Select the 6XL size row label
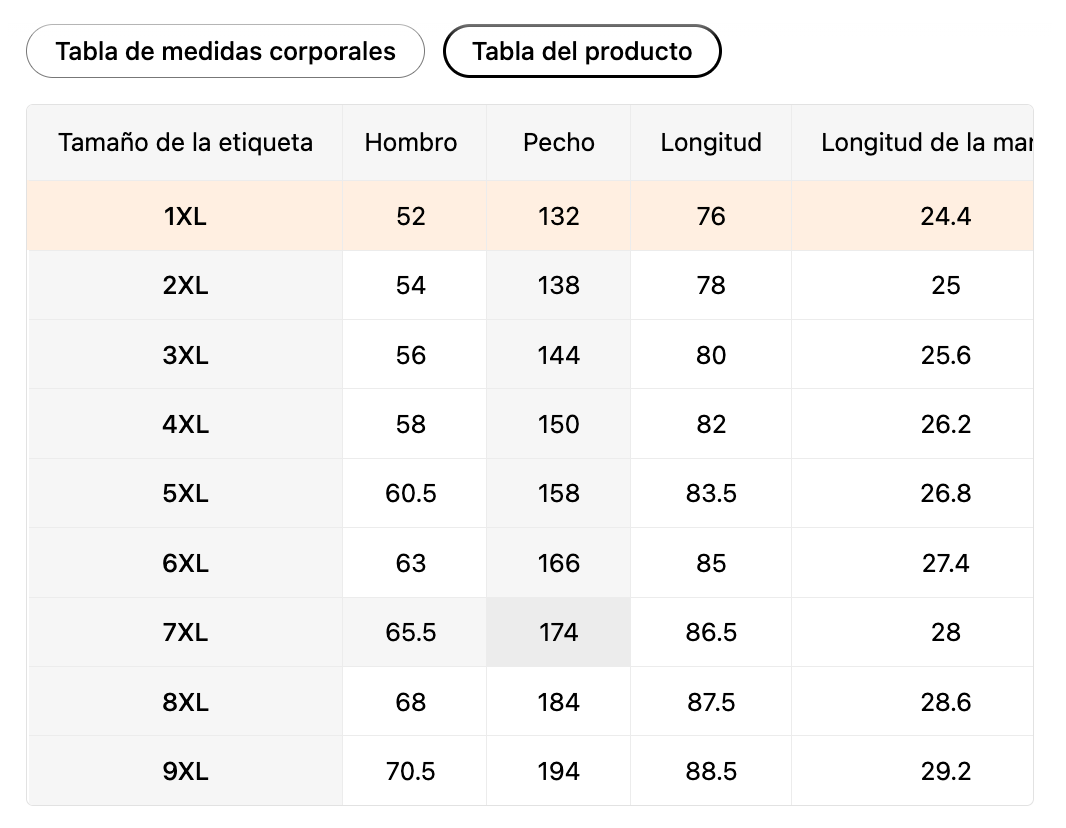Viewport: 1066px width, 828px height. click(185, 563)
